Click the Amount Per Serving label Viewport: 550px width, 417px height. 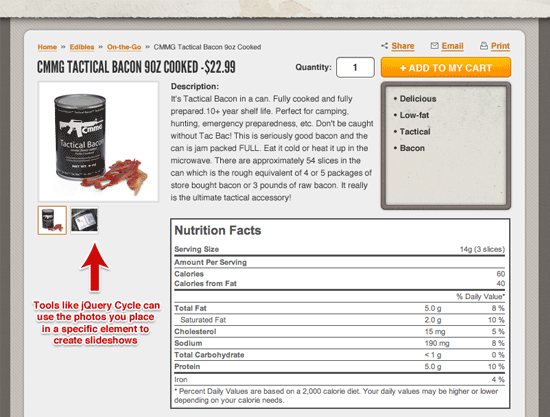[x=210, y=262]
